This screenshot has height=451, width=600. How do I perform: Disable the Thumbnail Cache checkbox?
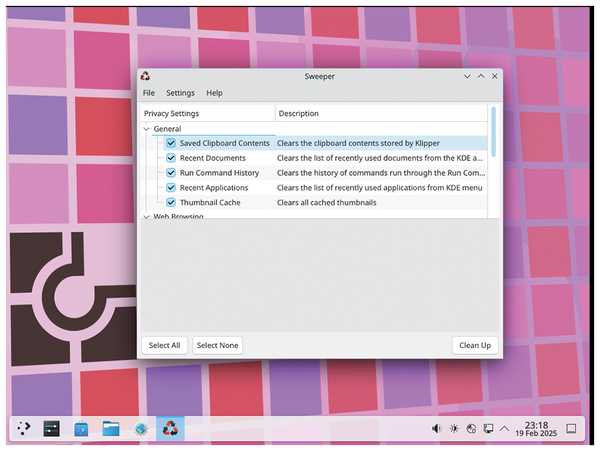pos(171,202)
